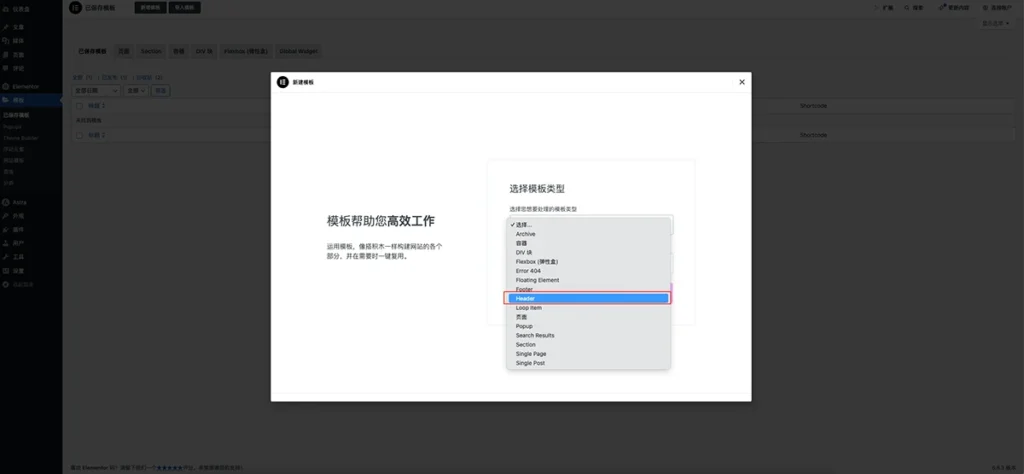Screen dimensions: 1024x474
Task: Tick the checkbox on the second template row
Action: click(x=80, y=134)
